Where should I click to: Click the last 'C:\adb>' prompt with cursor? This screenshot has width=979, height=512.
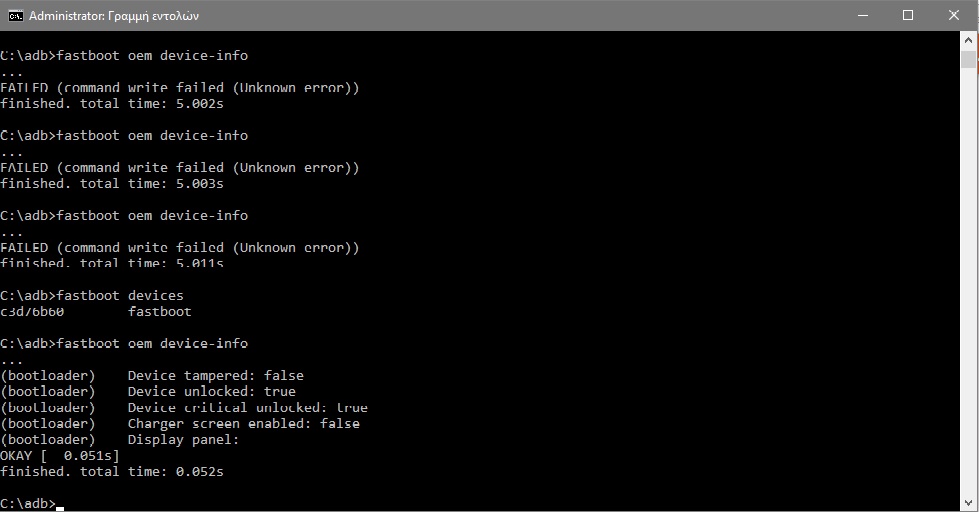point(30,504)
